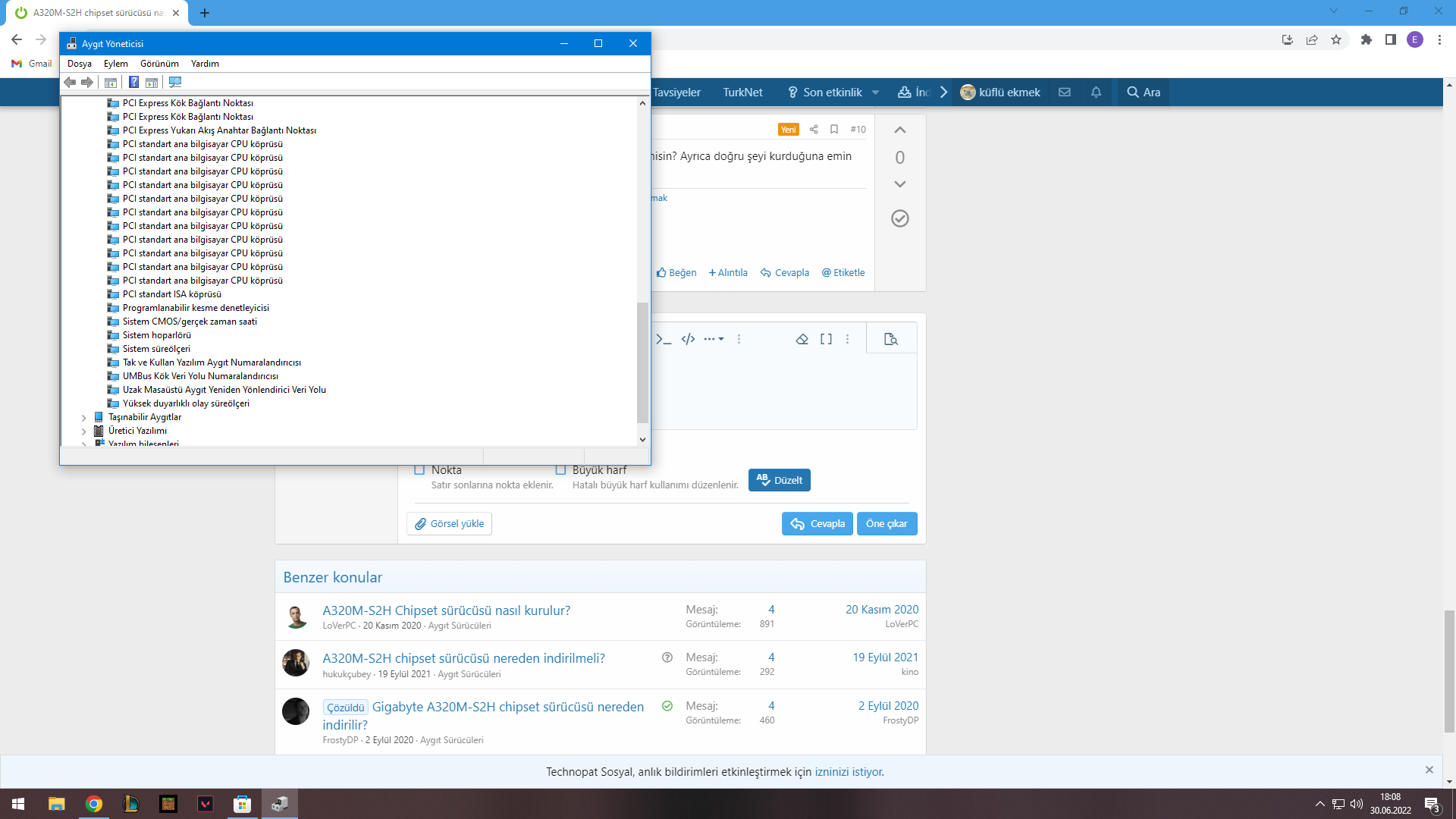Tick the Büyük harf checkbox
Screen dimensions: 1456x819
click(x=560, y=469)
